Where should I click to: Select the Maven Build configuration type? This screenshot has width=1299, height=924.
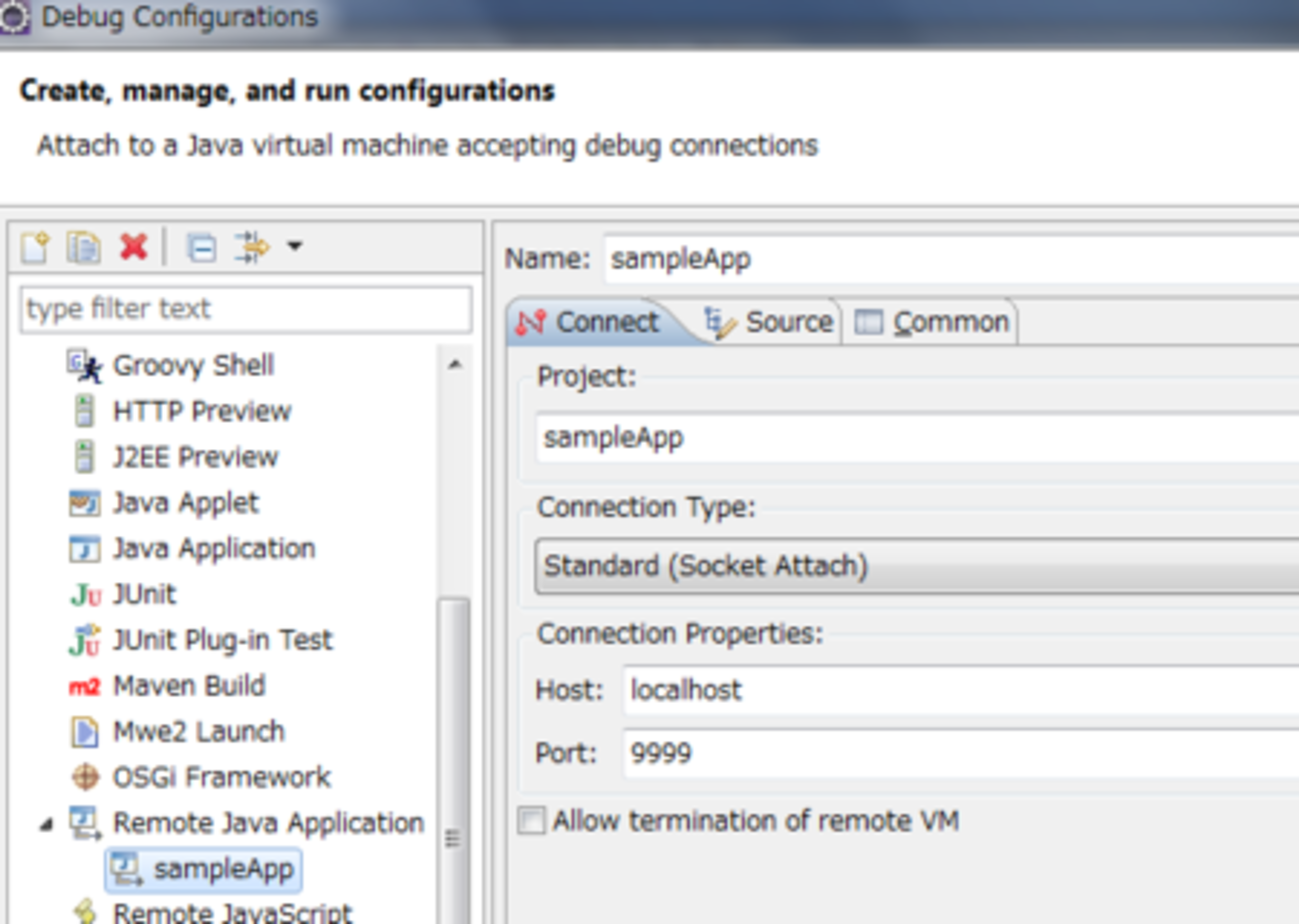pos(189,686)
